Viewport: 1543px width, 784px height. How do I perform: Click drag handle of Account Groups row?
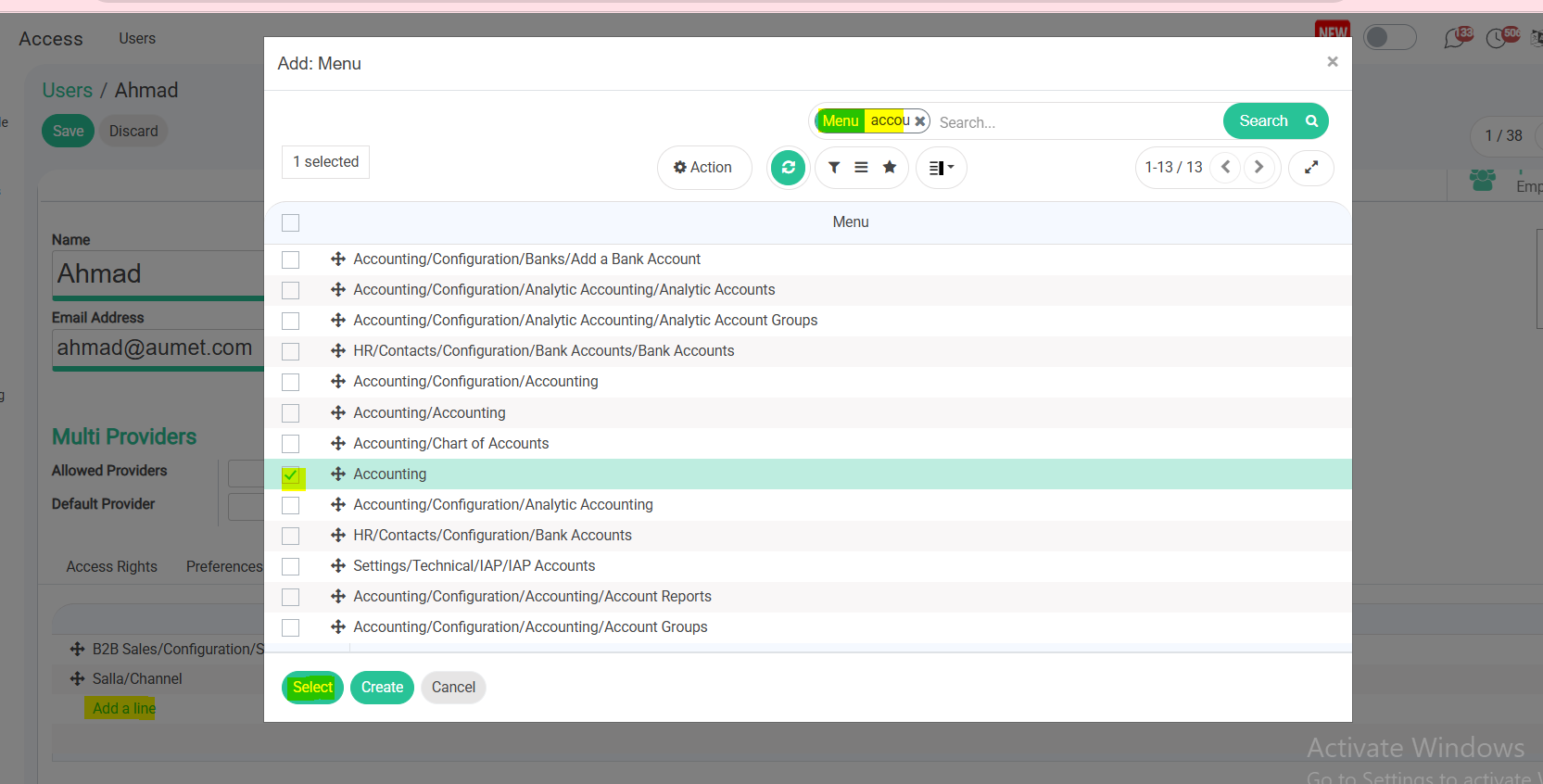[338, 627]
